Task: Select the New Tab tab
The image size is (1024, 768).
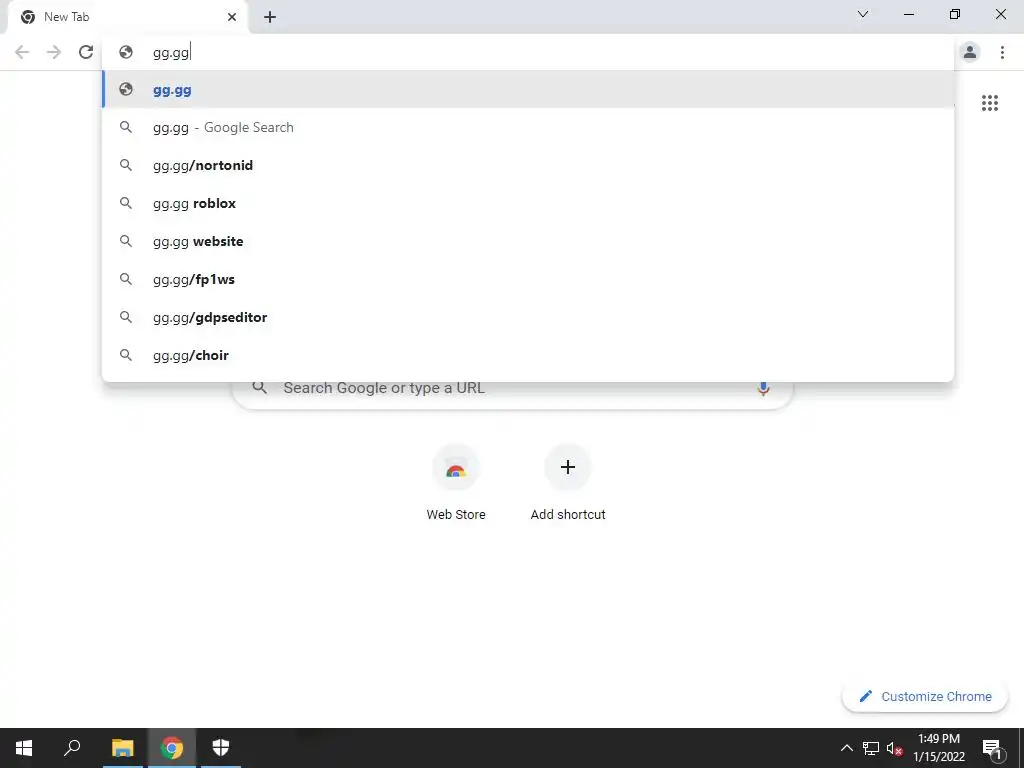Action: [x=127, y=18]
